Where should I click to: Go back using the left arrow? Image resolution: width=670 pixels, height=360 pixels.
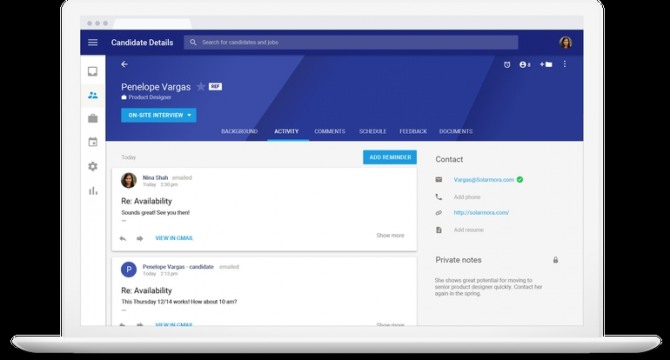(124, 64)
